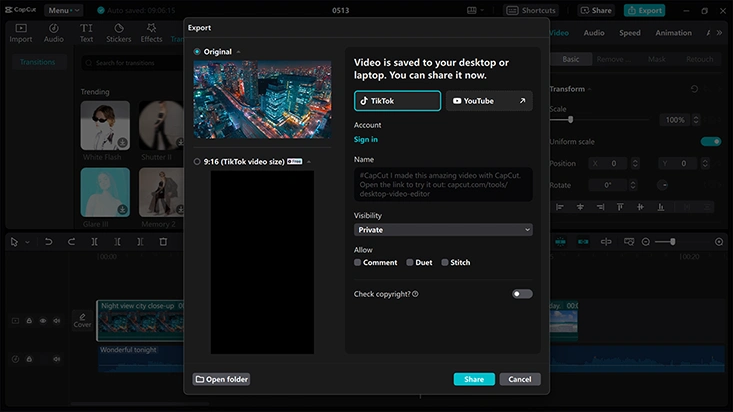Viewport: 733px width, 412px height.
Task: Click in the video Name text field
Action: tap(443, 184)
